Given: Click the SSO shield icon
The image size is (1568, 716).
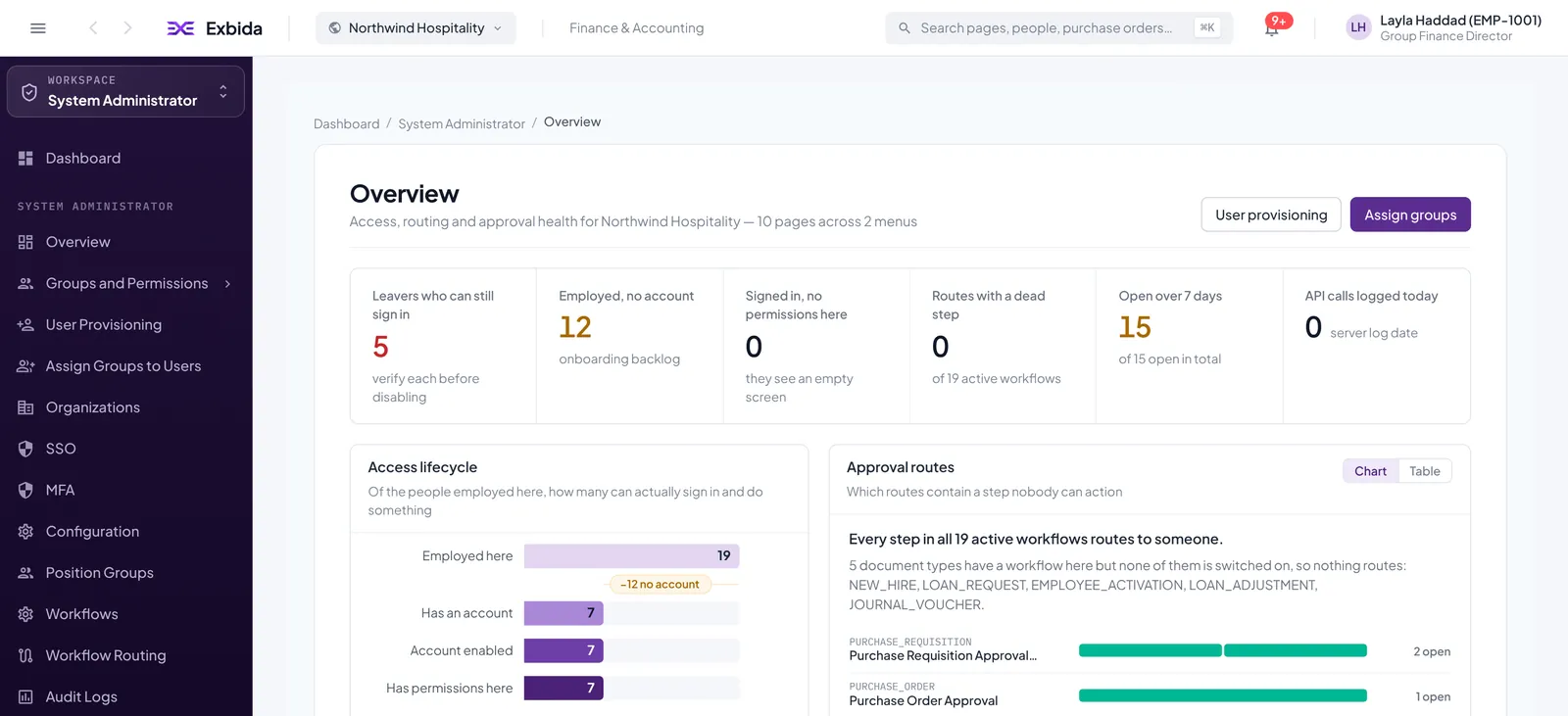Looking at the screenshot, I should pyautogui.click(x=25, y=449).
